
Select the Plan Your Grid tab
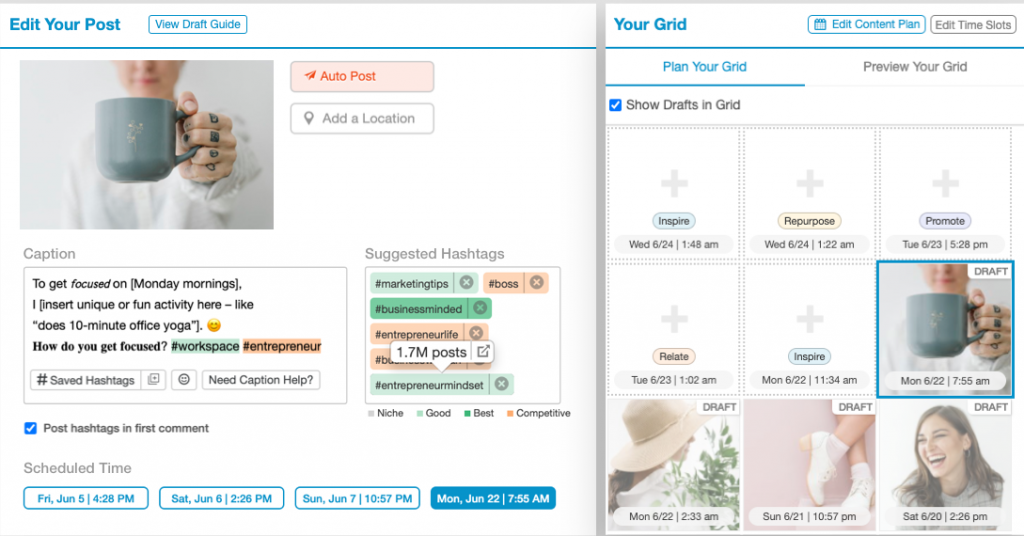click(x=705, y=67)
